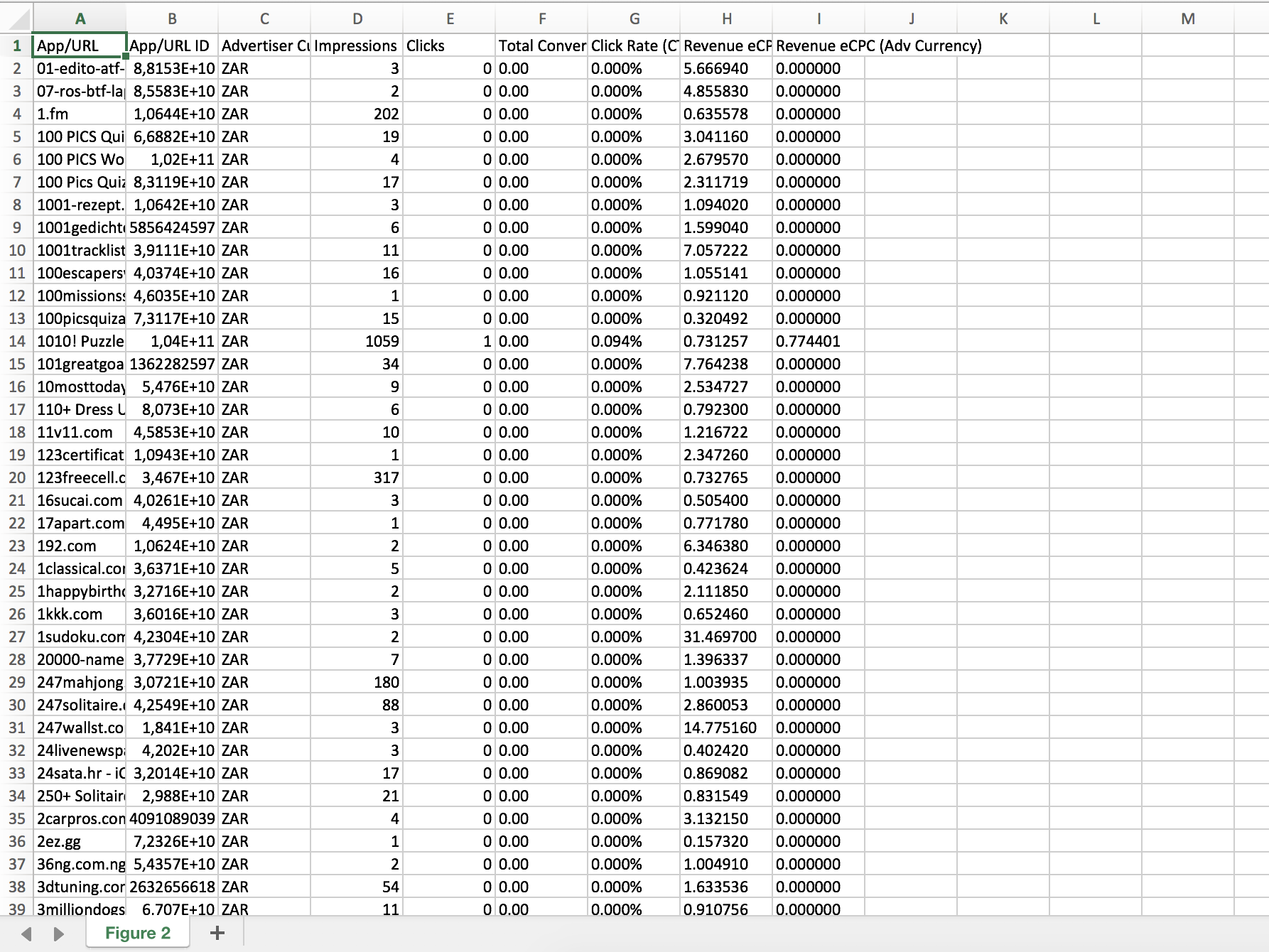
Task: Switch to the Figure 2 sheet tab
Action: pyautogui.click(x=138, y=933)
